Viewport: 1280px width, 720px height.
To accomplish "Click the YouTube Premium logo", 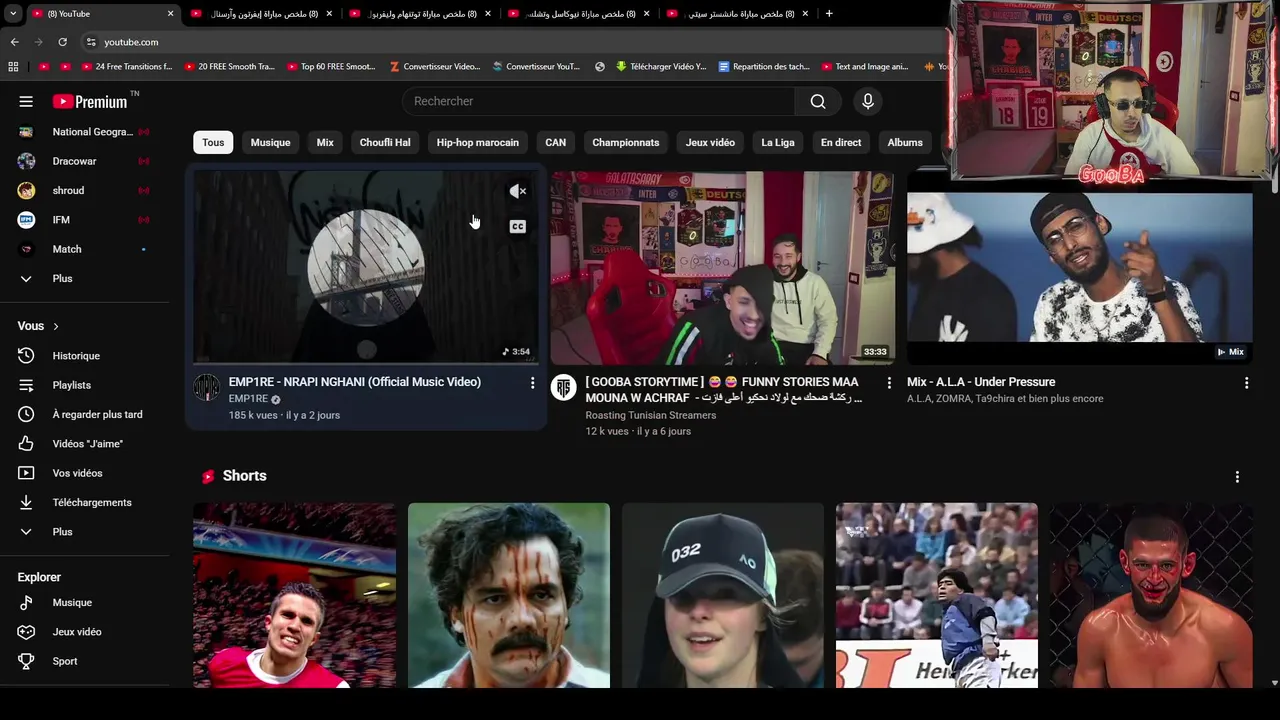I will 90,101.
